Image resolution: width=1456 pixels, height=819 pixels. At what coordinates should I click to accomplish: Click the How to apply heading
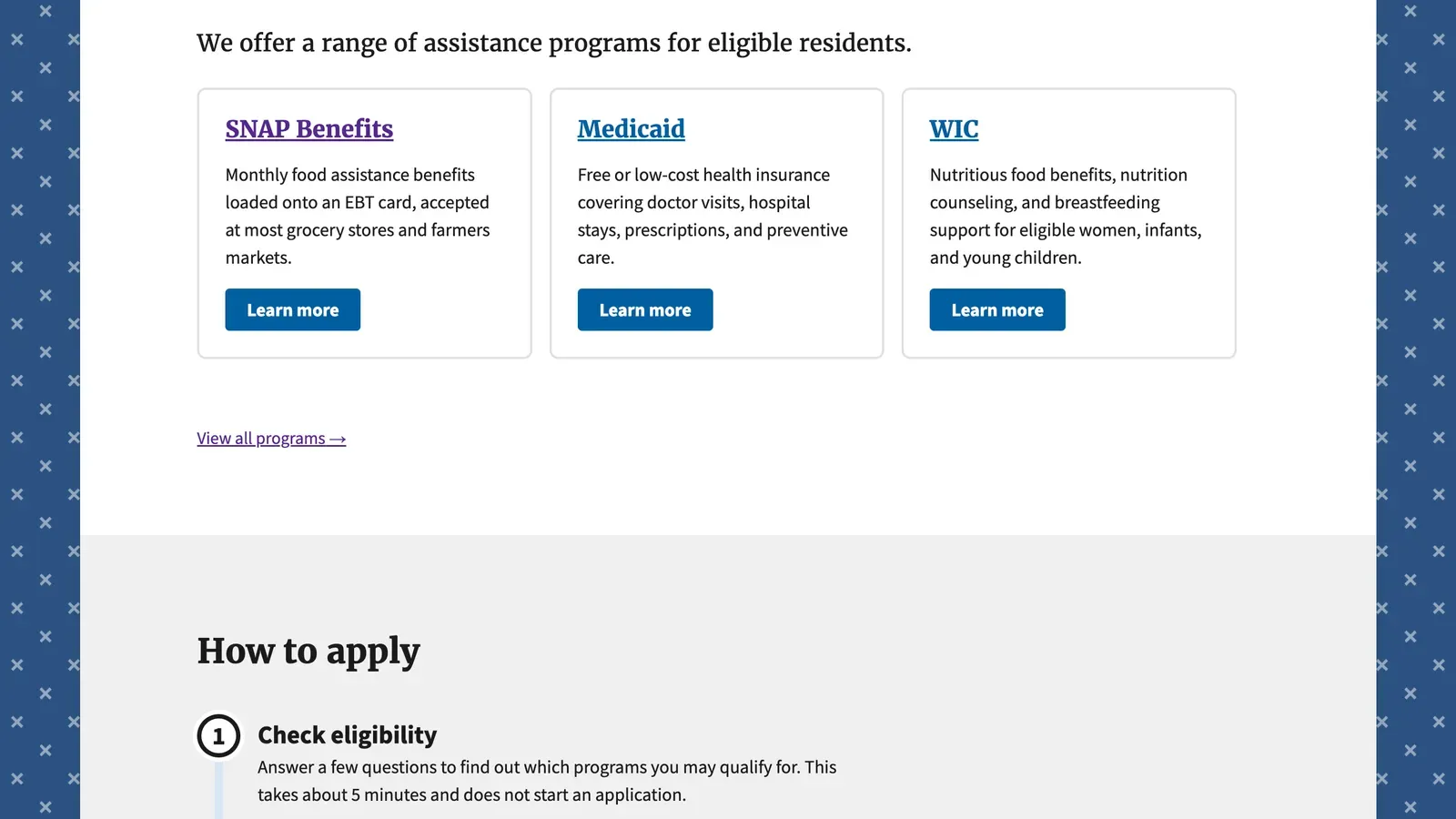click(x=308, y=650)
